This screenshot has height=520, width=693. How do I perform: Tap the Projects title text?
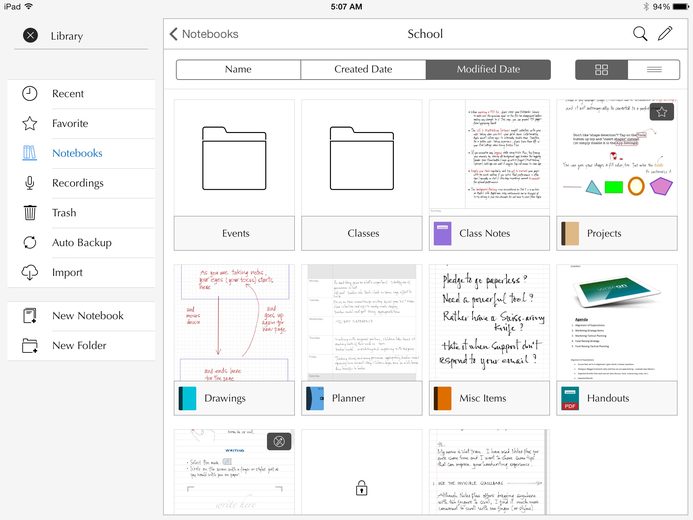(604, 233)
